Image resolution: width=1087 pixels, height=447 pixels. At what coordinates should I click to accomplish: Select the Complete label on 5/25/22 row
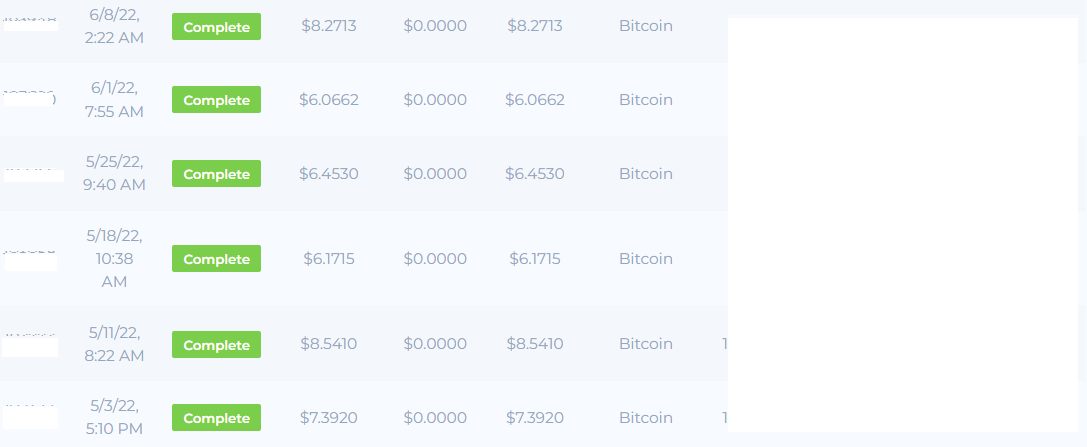pyautogui.click(x=216, y=173)
